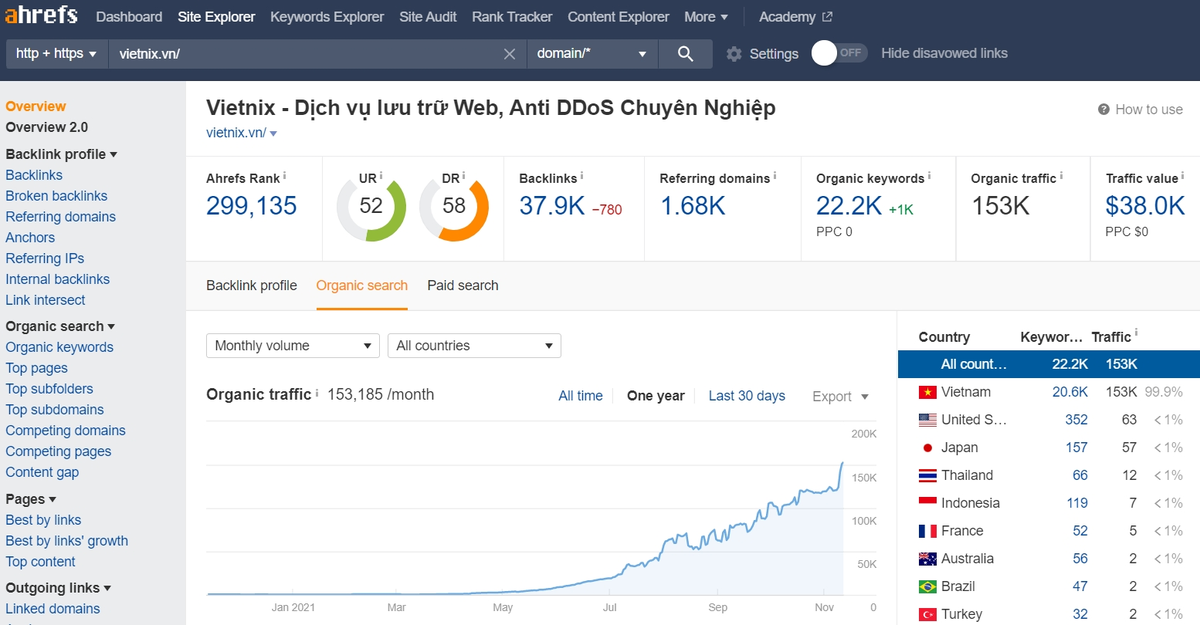Click the Turkey flag icon
The image size is (1200, 625).
click(x=927, y=614)
